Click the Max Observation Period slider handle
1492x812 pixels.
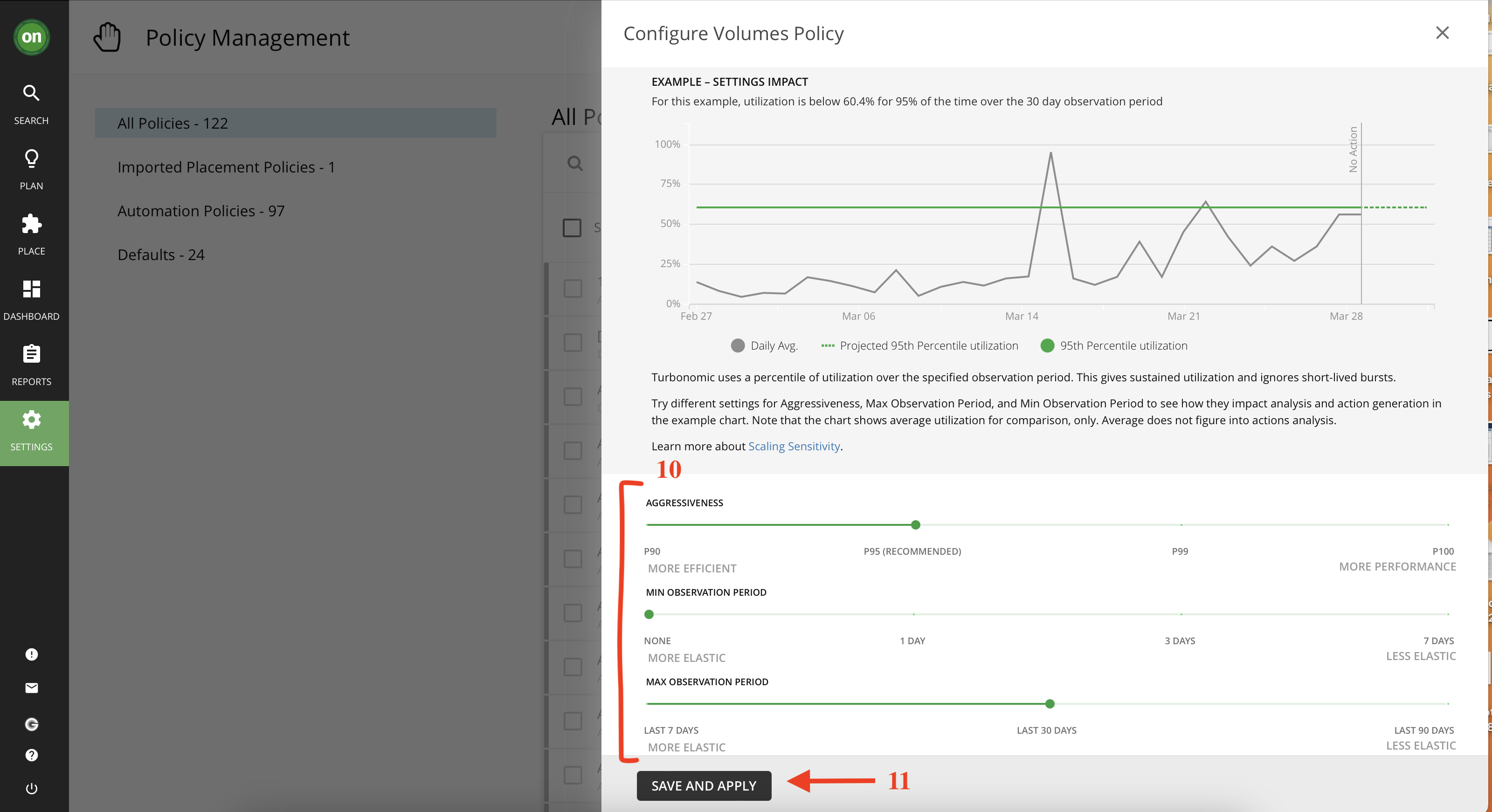[1050, 704]
